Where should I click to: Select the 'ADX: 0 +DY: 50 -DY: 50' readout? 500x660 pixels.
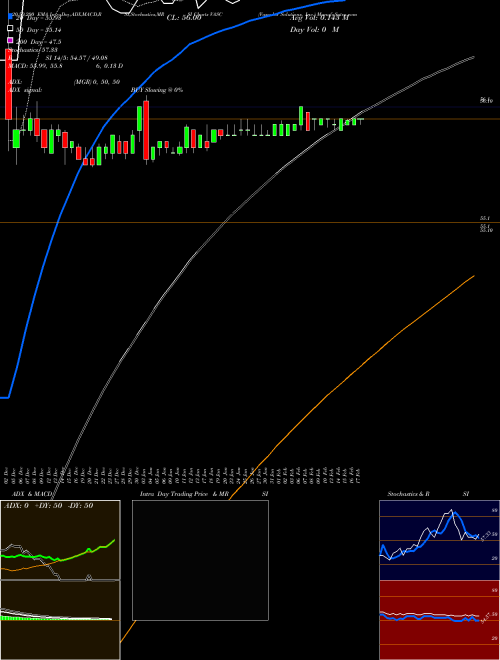[x=48, y=506]
